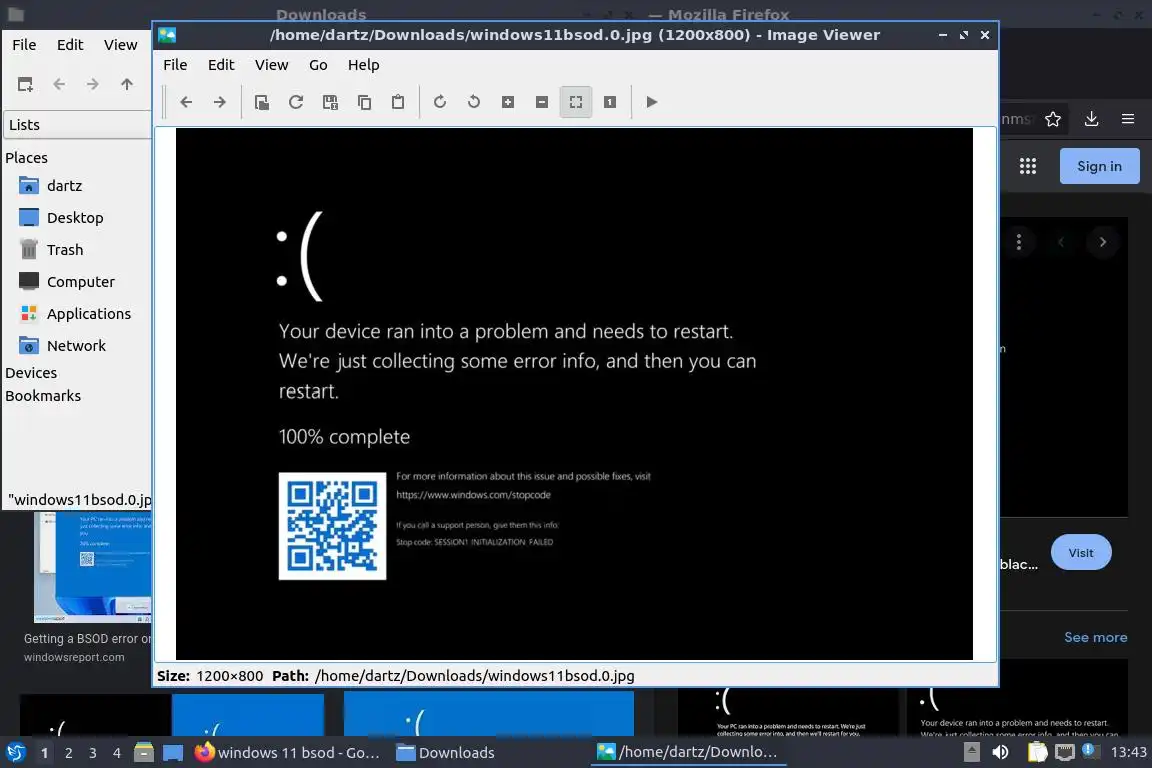Rotate the image clockwise

439,102
